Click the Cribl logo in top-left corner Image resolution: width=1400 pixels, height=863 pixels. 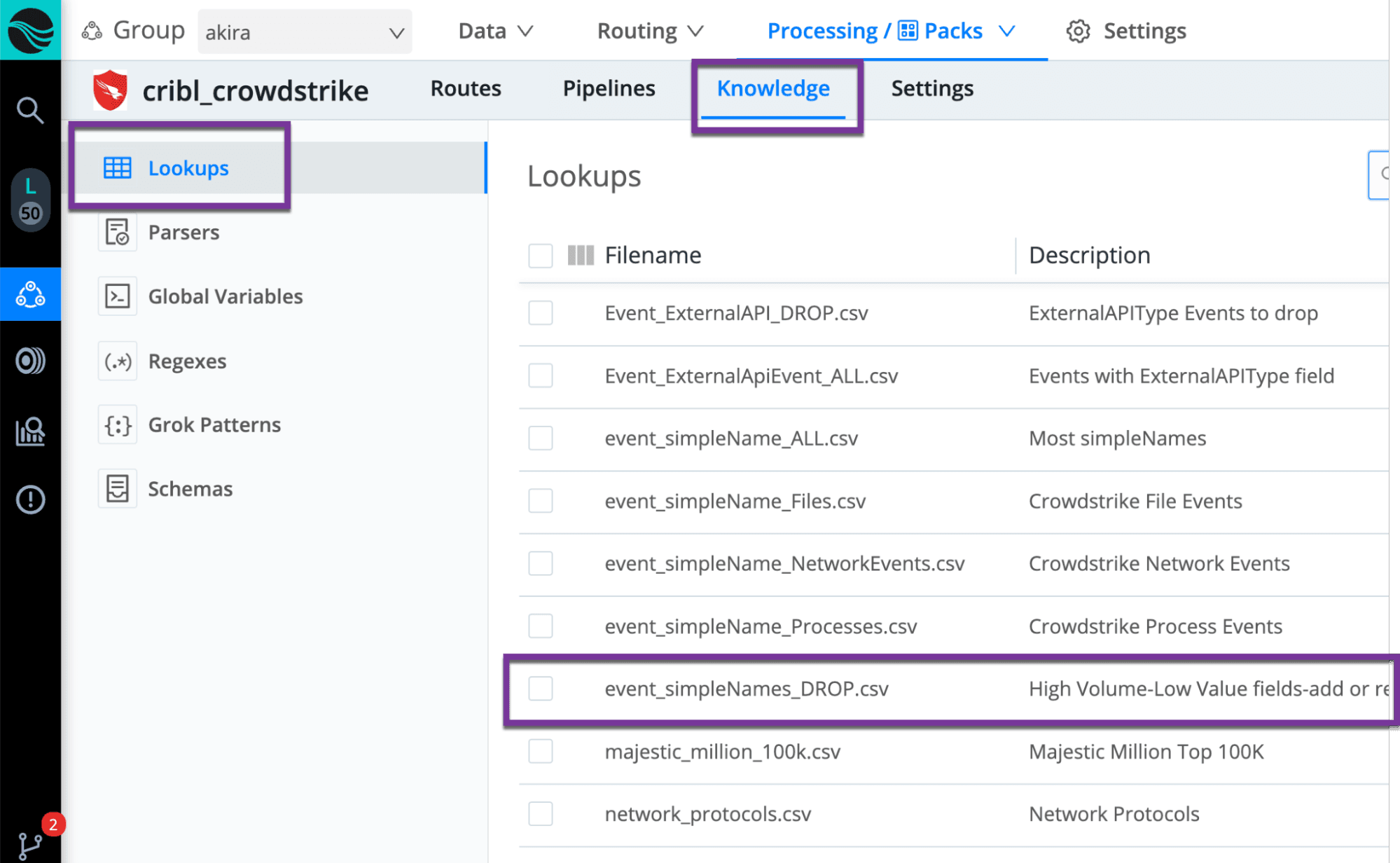[x=30, y=30]
